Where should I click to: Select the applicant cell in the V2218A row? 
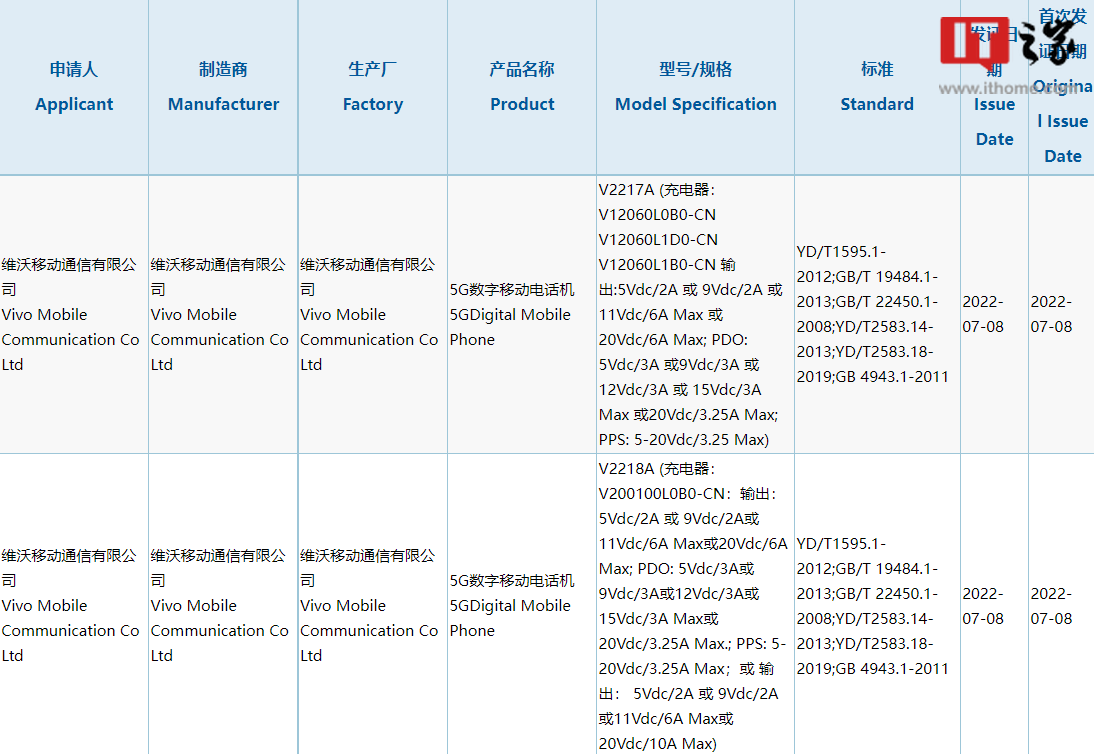point(74,605)
